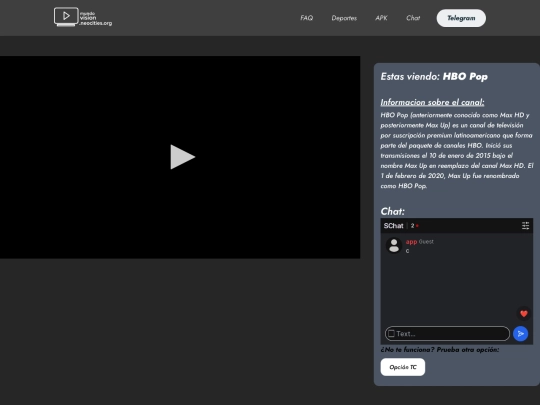Click the red heart reaction icon
540x405 pixels.
click(523, 314)
